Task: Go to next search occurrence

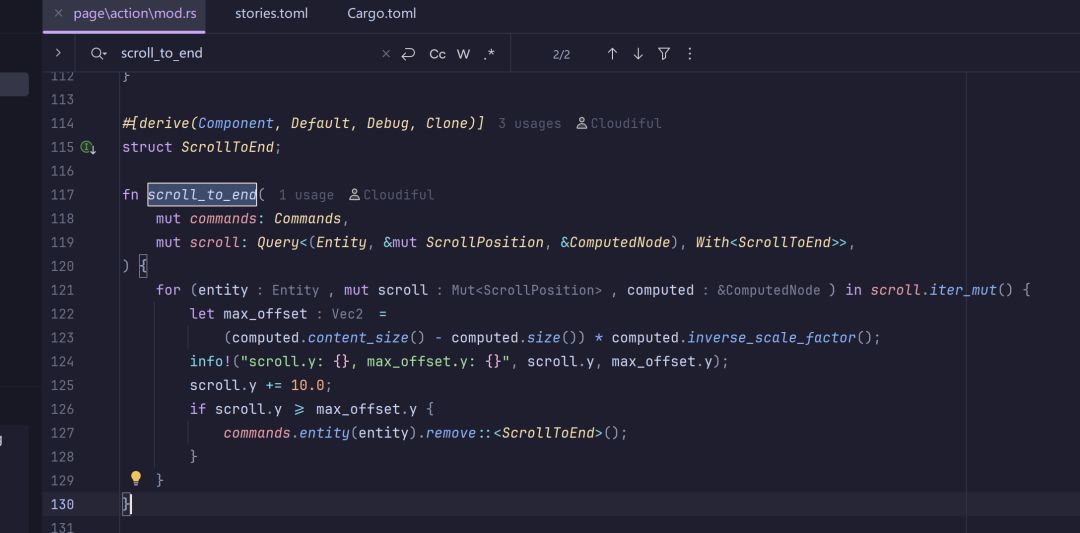Action: pyautogui.click(x=638, y=53)
